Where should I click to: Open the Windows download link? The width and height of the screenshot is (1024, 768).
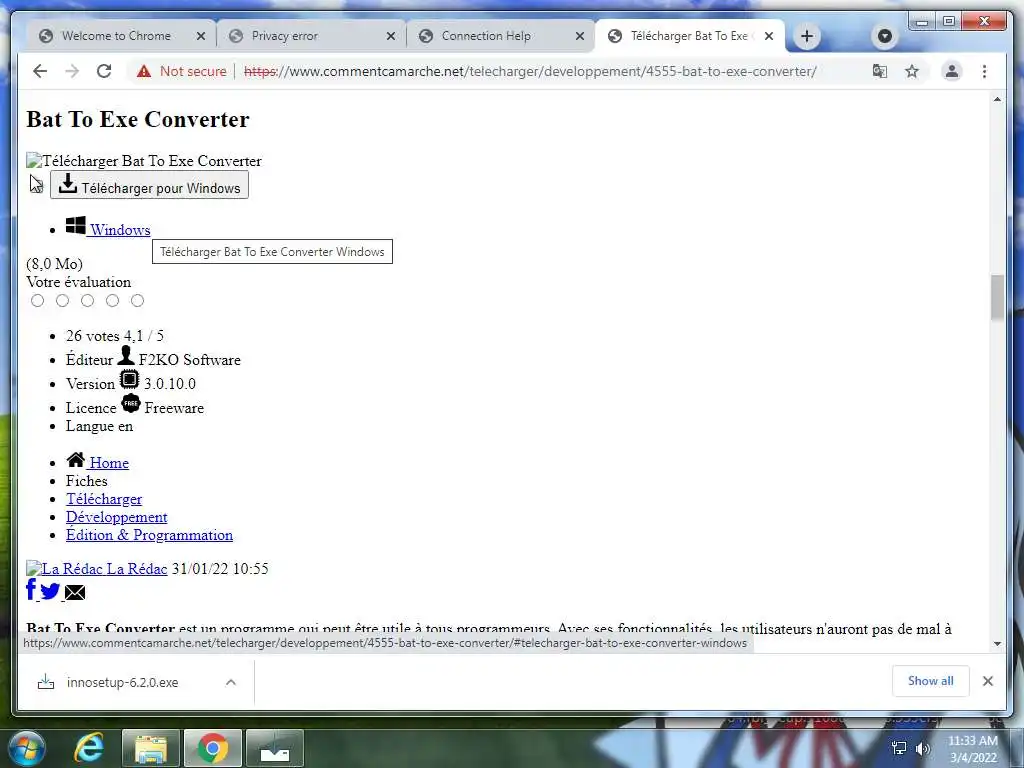coord(120,230)
